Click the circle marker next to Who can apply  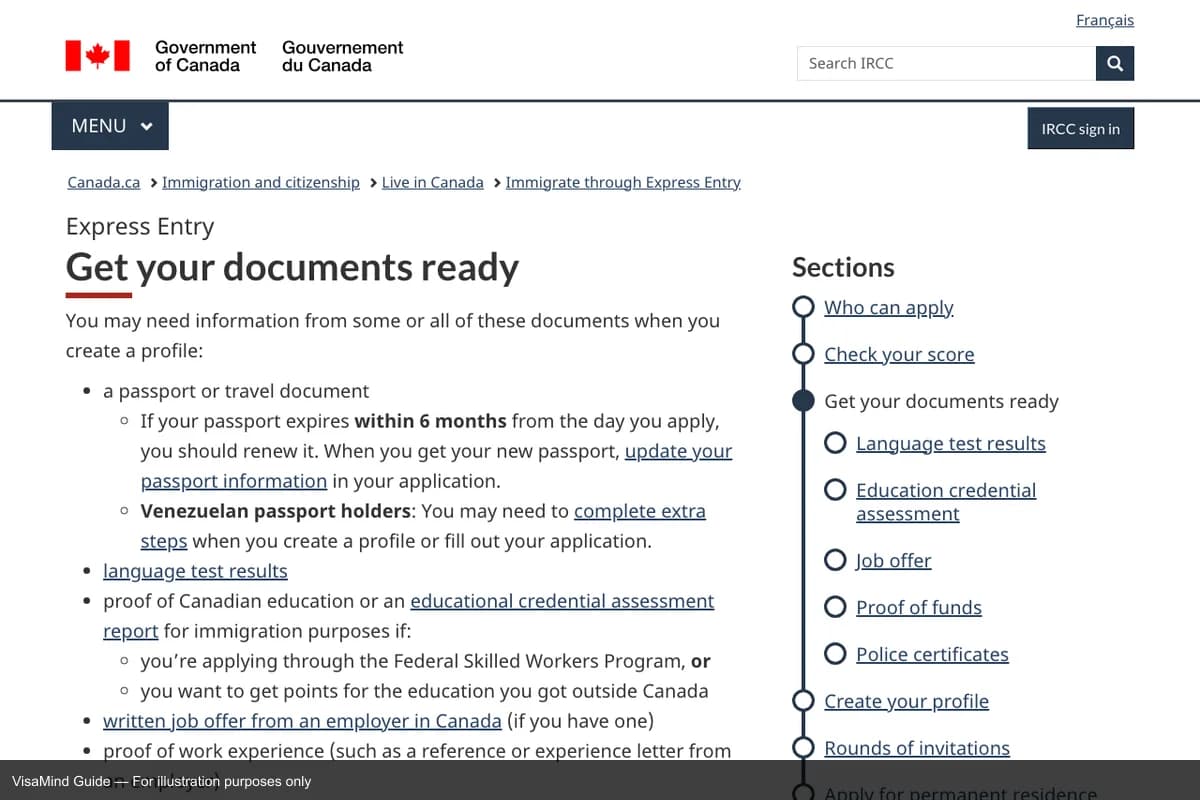[803, 307]
